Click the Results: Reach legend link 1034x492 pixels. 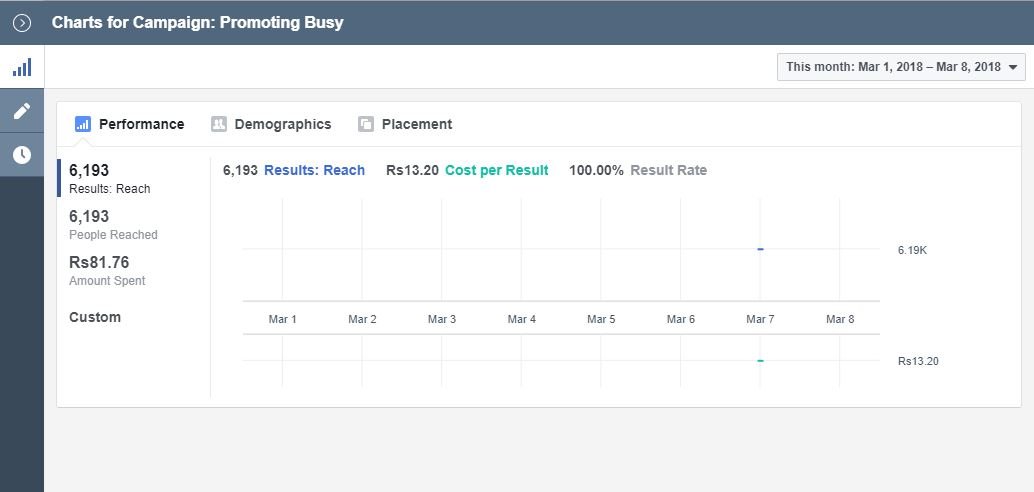314,170
